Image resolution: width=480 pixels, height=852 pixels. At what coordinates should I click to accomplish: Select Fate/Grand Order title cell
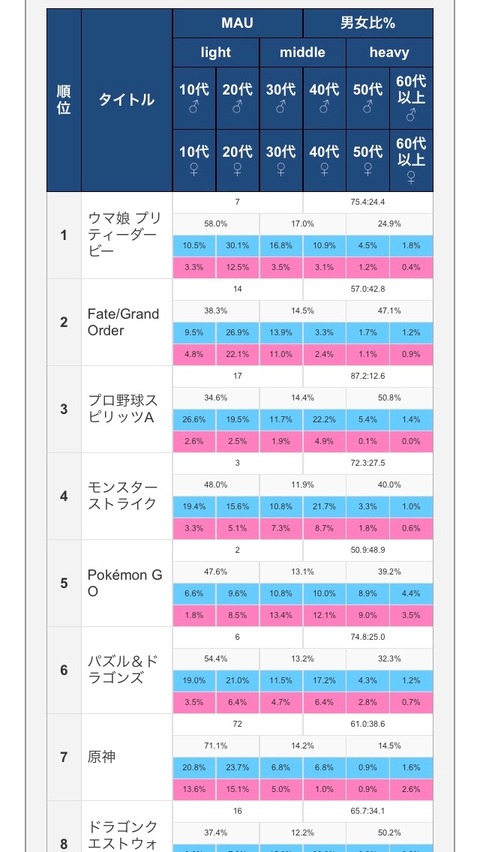coord(127,322)
